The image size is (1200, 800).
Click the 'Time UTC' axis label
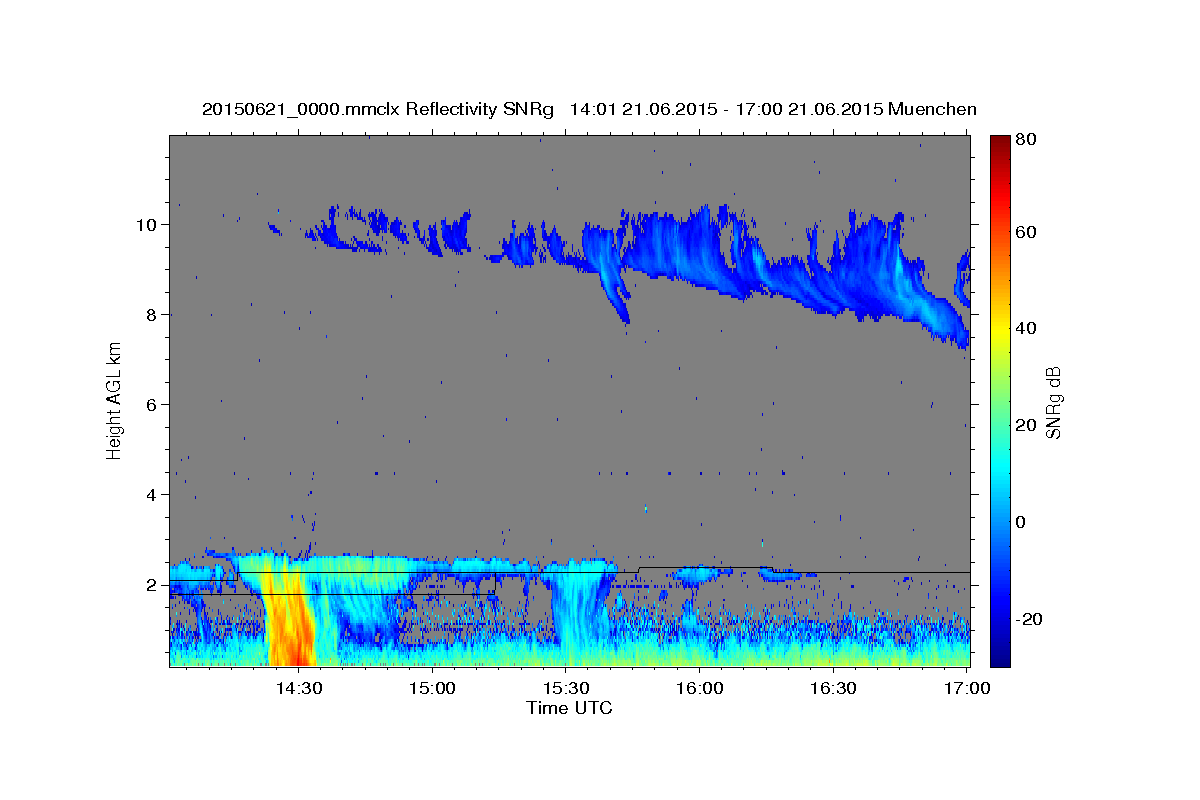569,708
